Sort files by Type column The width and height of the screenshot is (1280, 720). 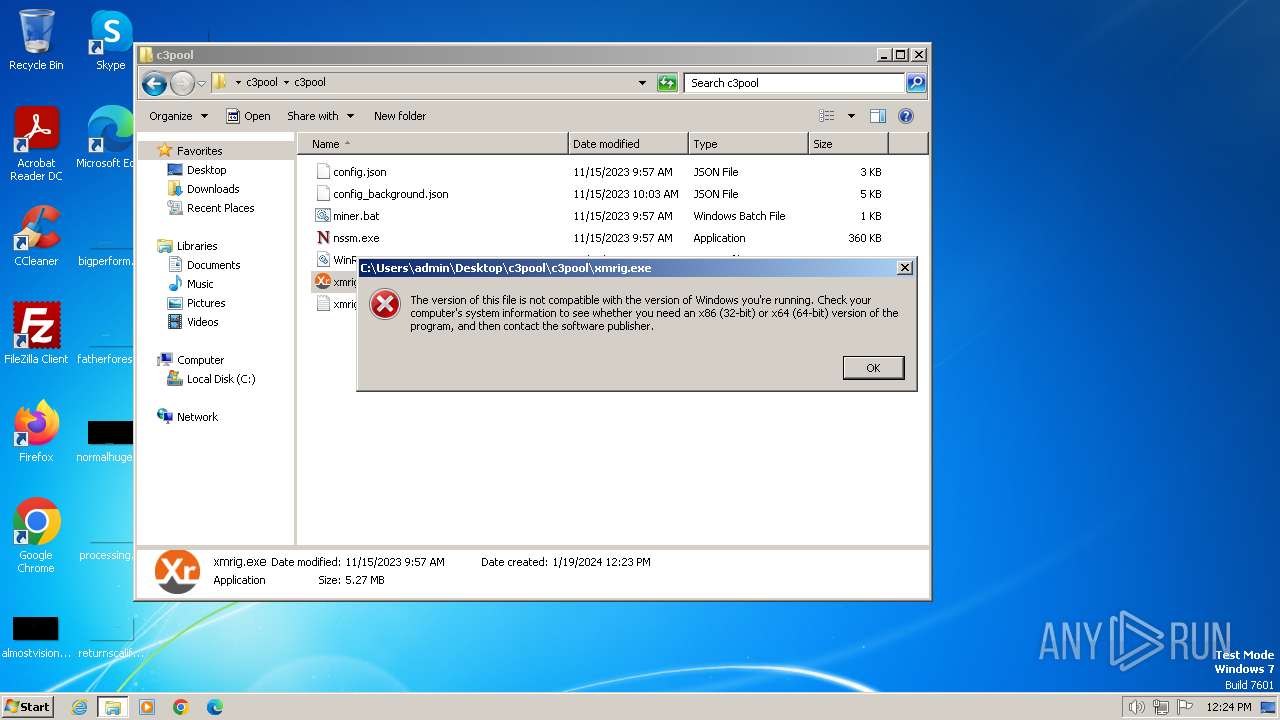tap(748, 144)
